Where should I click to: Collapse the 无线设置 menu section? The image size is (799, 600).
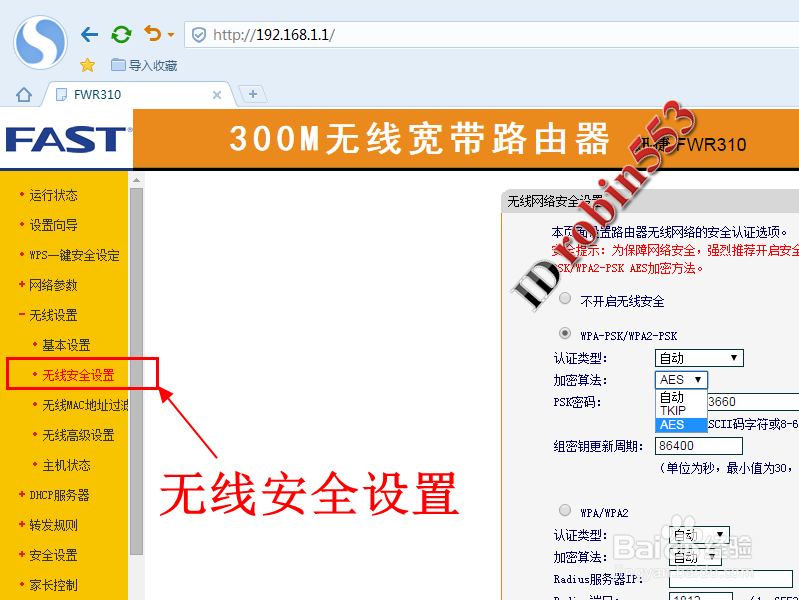coord(54,315)
